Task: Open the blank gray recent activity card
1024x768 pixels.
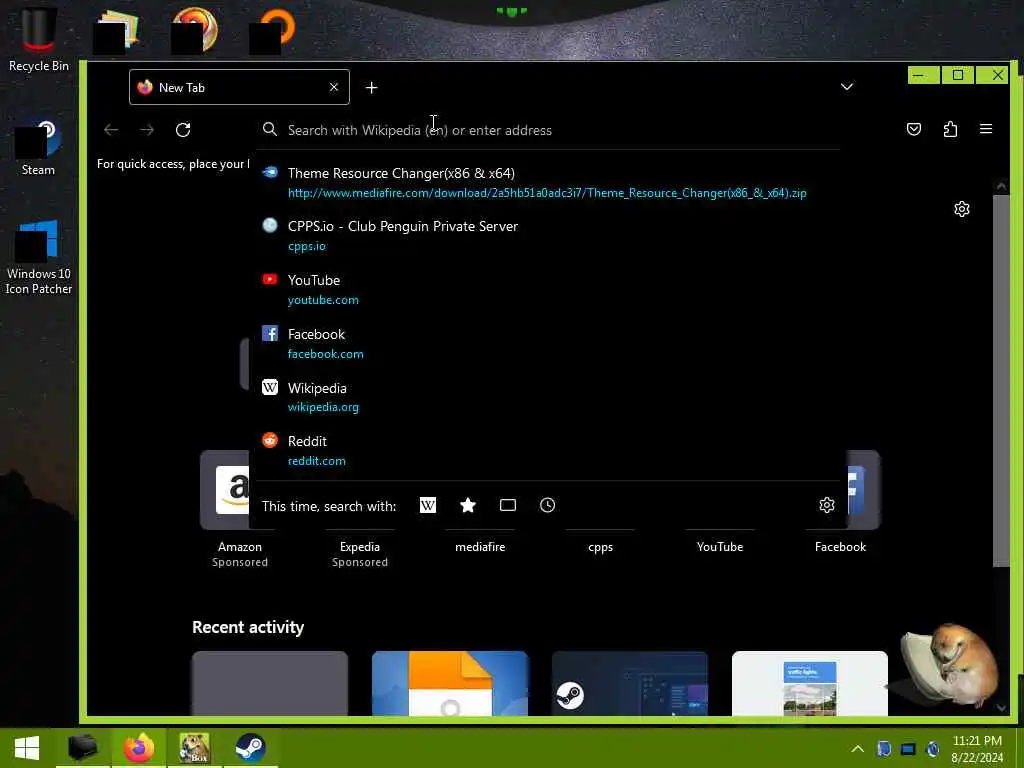Action: (270, 683)
